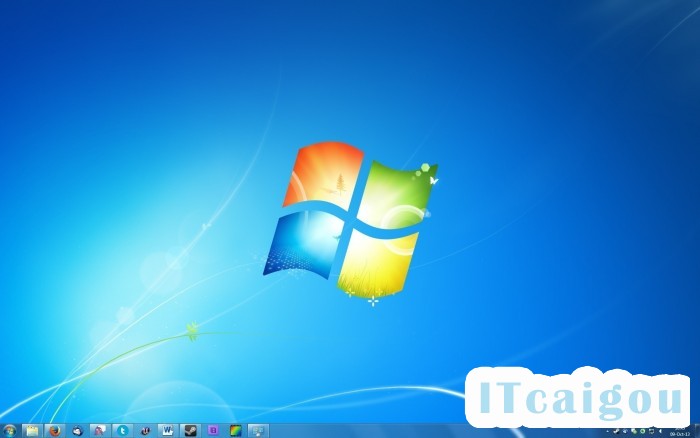Open the Thunderbird mail taskbar icon
The image size is (700, 438).
click(x=78, y=431)
